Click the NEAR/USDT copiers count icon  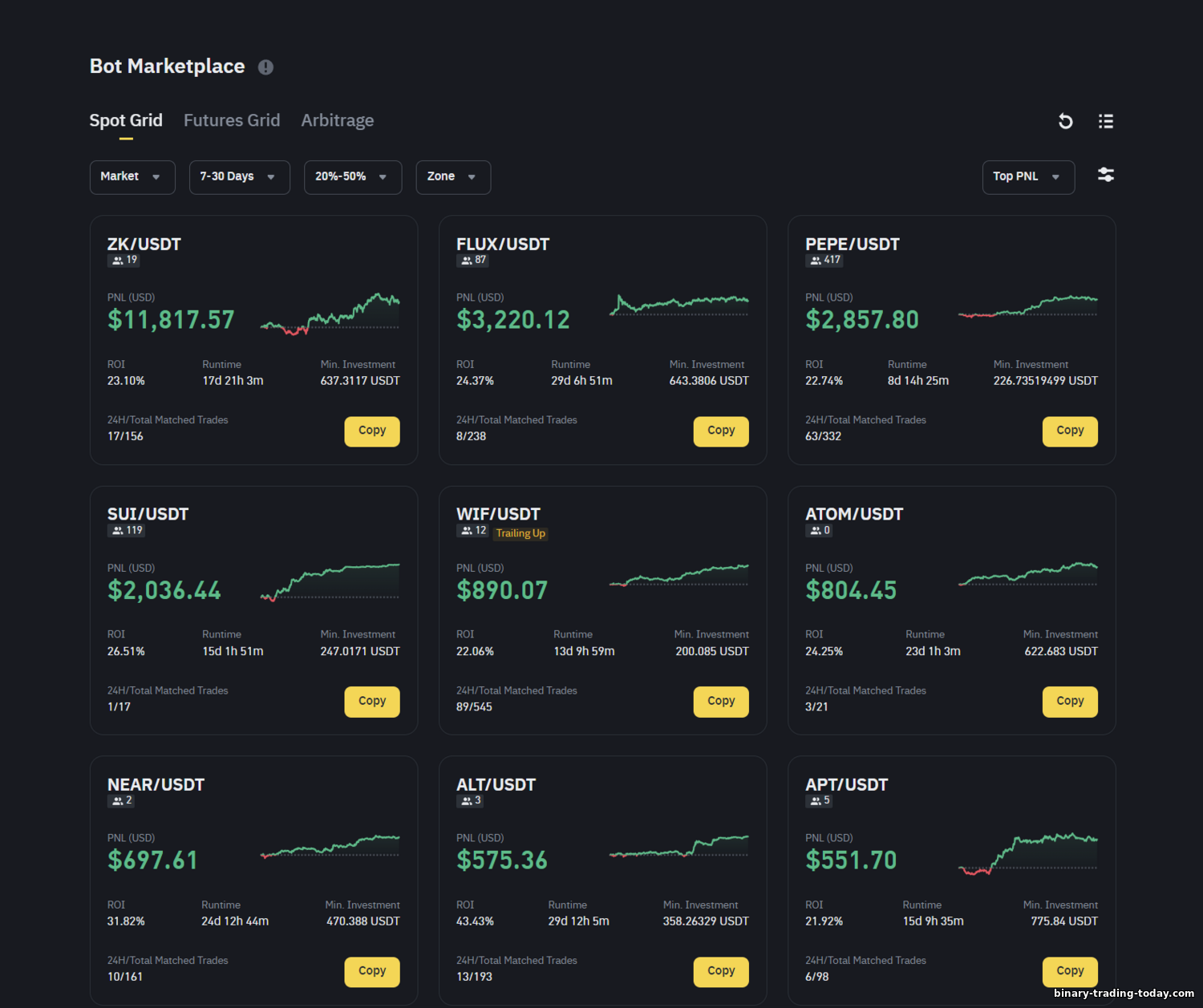tap(118, 801)
